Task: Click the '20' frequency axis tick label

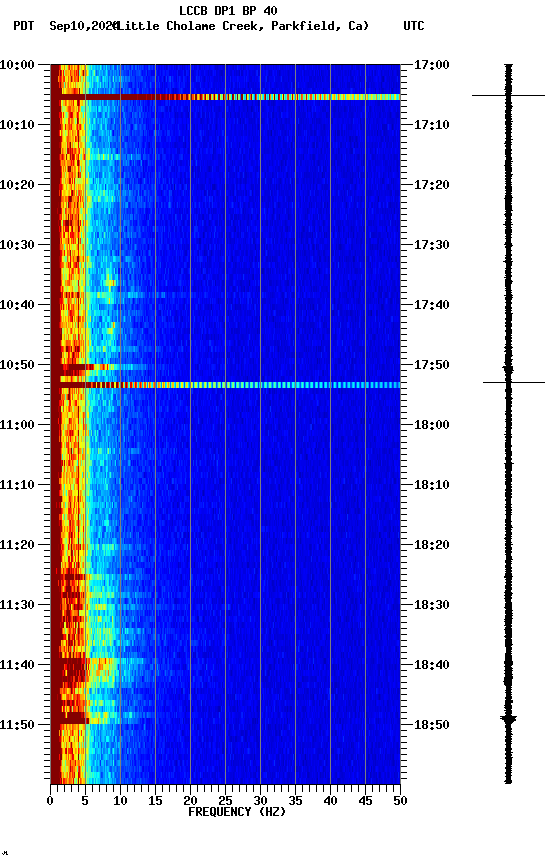Action: coord(190,801)
